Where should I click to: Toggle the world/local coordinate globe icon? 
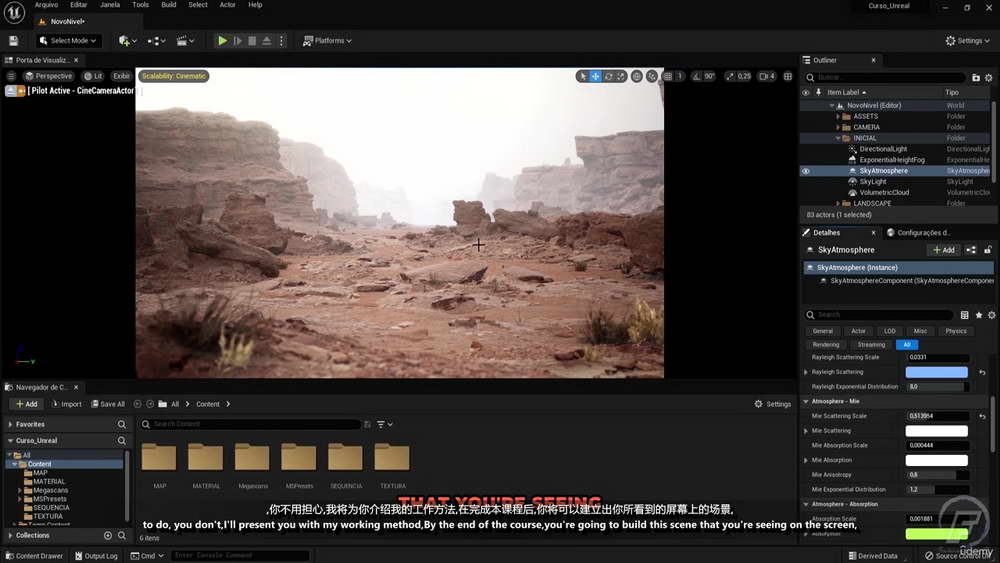[x=636, y=77]
